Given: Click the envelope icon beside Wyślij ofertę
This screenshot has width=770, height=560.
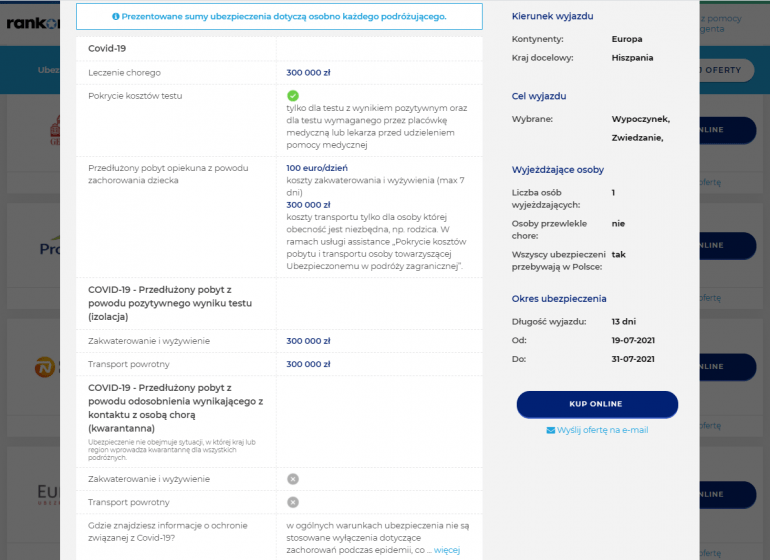Looking at the screenshot, I should (x=550, y=430).
